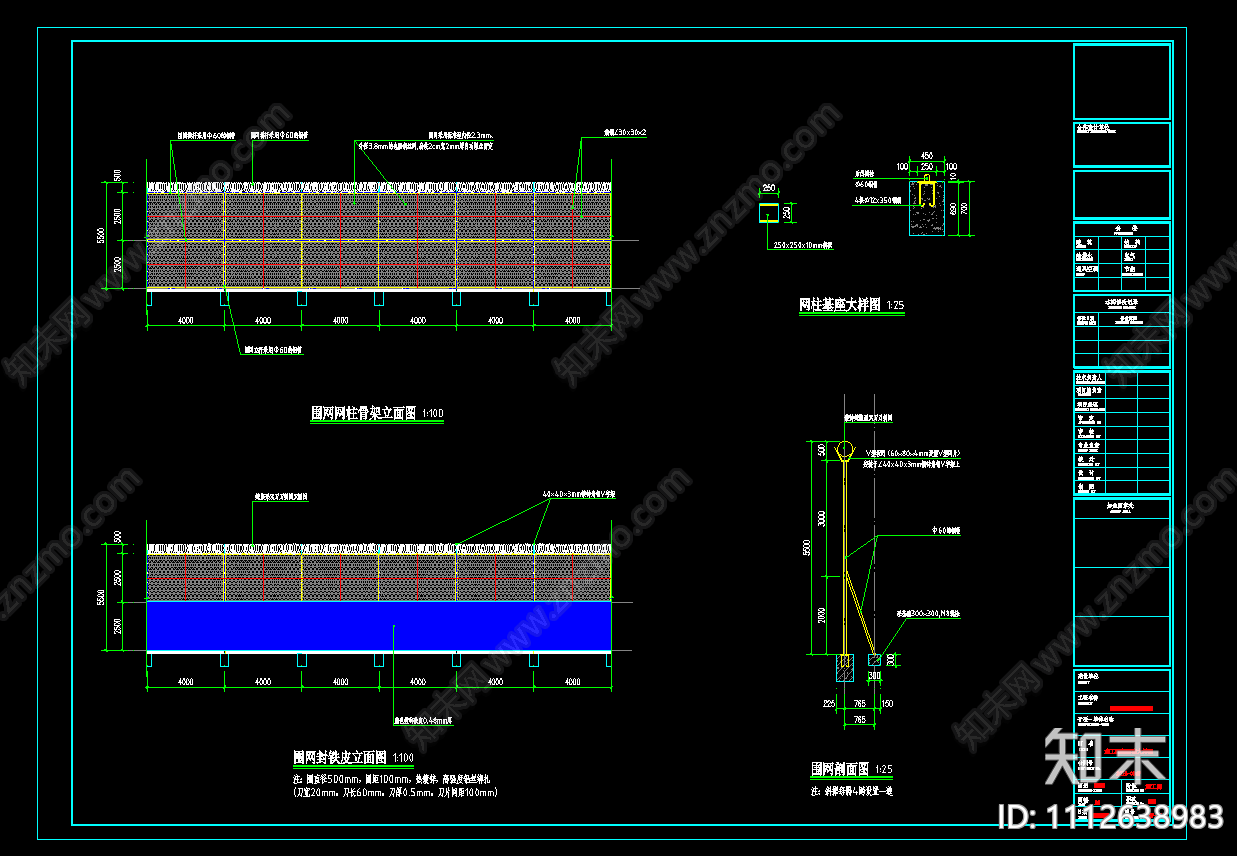The width and height of the screenshot is (1237, 856).
Task: Click the 450 width dimension above foundation detail
Action: [x=926, y=156]
